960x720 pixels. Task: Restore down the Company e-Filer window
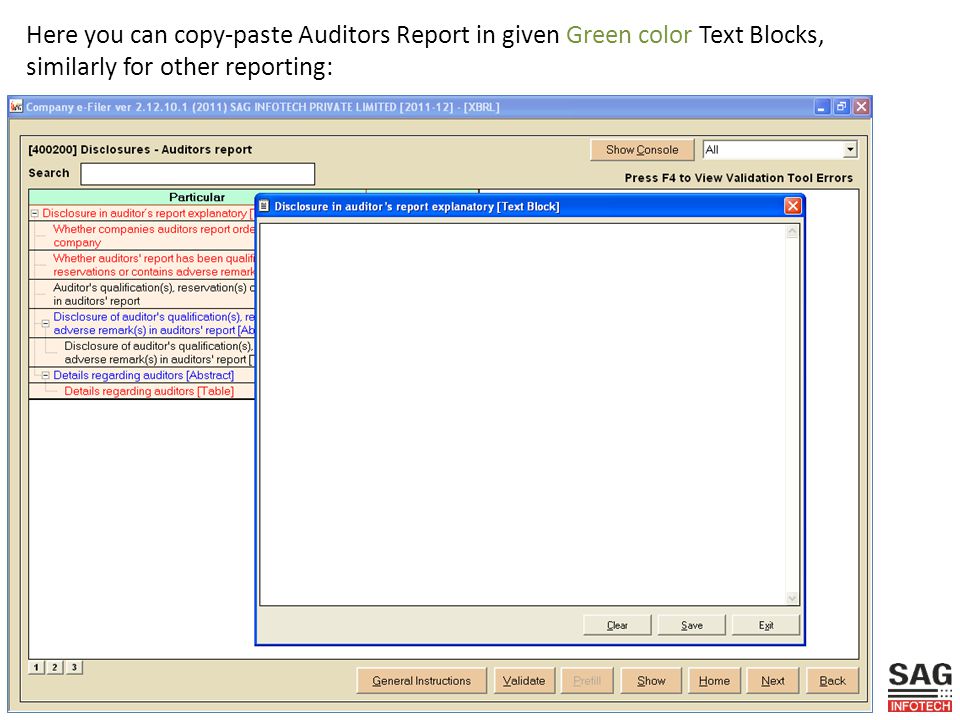pos(842,107)
